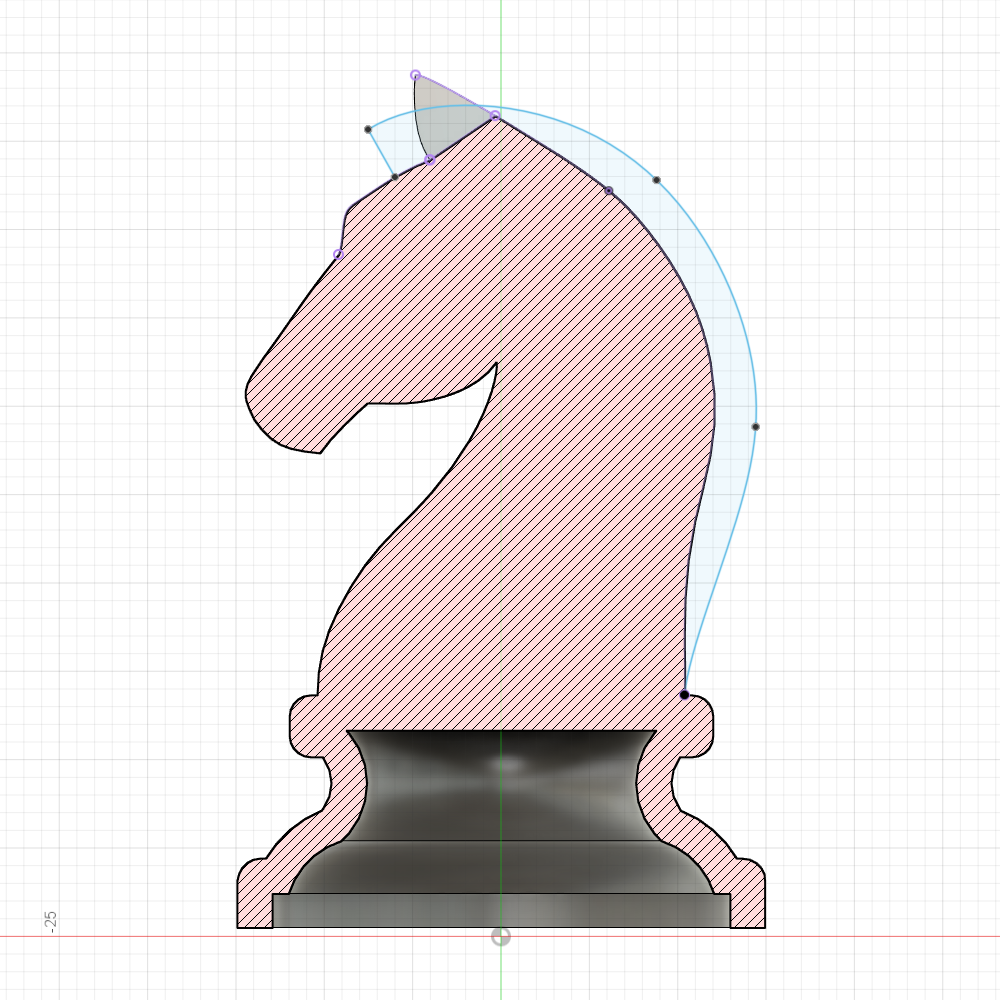Image resolution: width=1000 pixels, height=1000 pixels.
Task: Click the black point where blue line meets forehead
Action: tap(395, 177)
